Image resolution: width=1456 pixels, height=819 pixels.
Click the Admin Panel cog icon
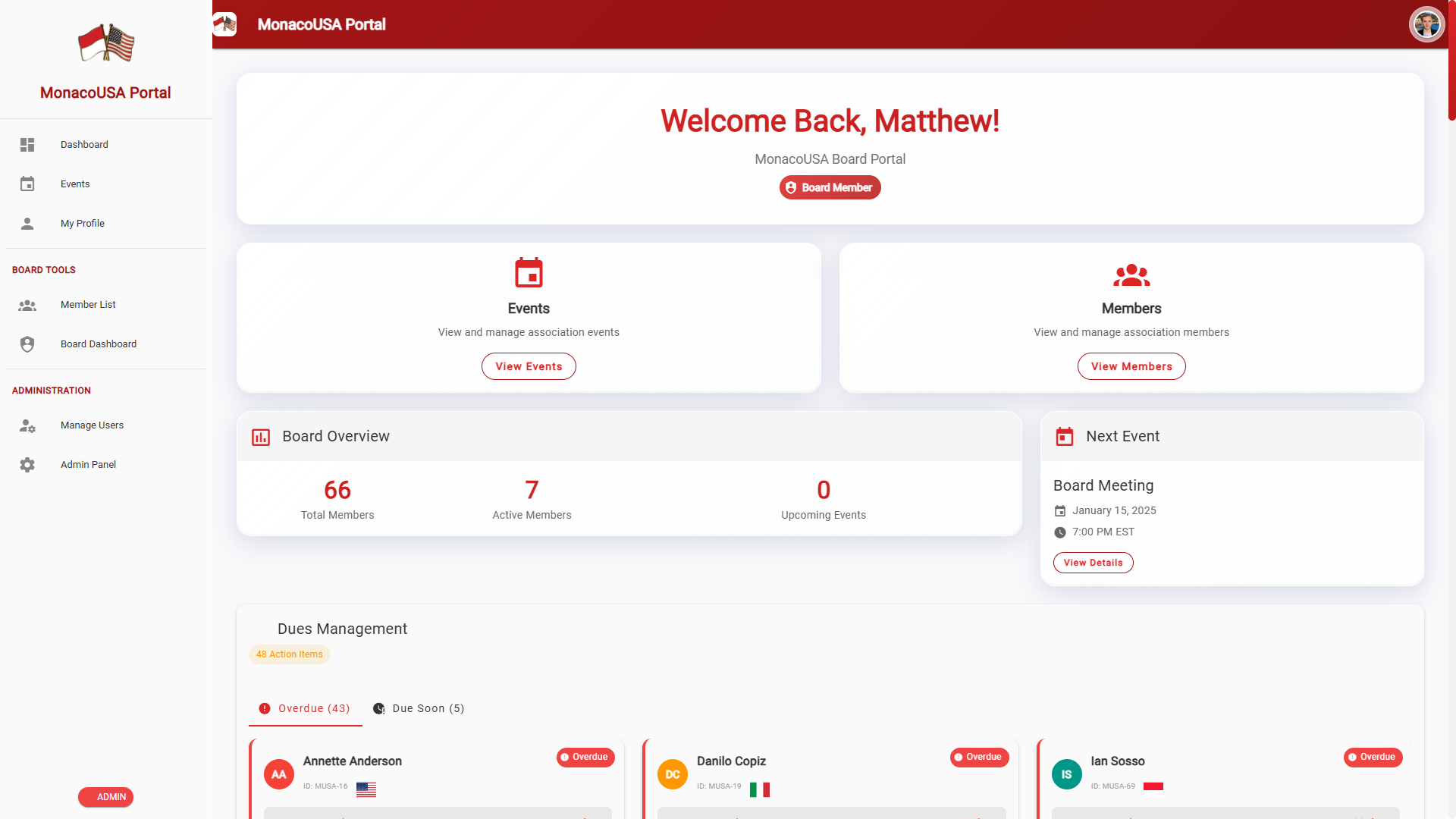point(27,465)
